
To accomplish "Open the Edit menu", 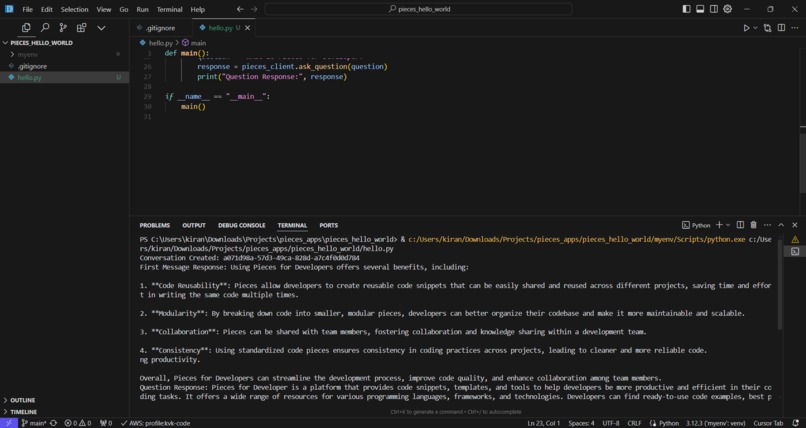I will [47, 9].
